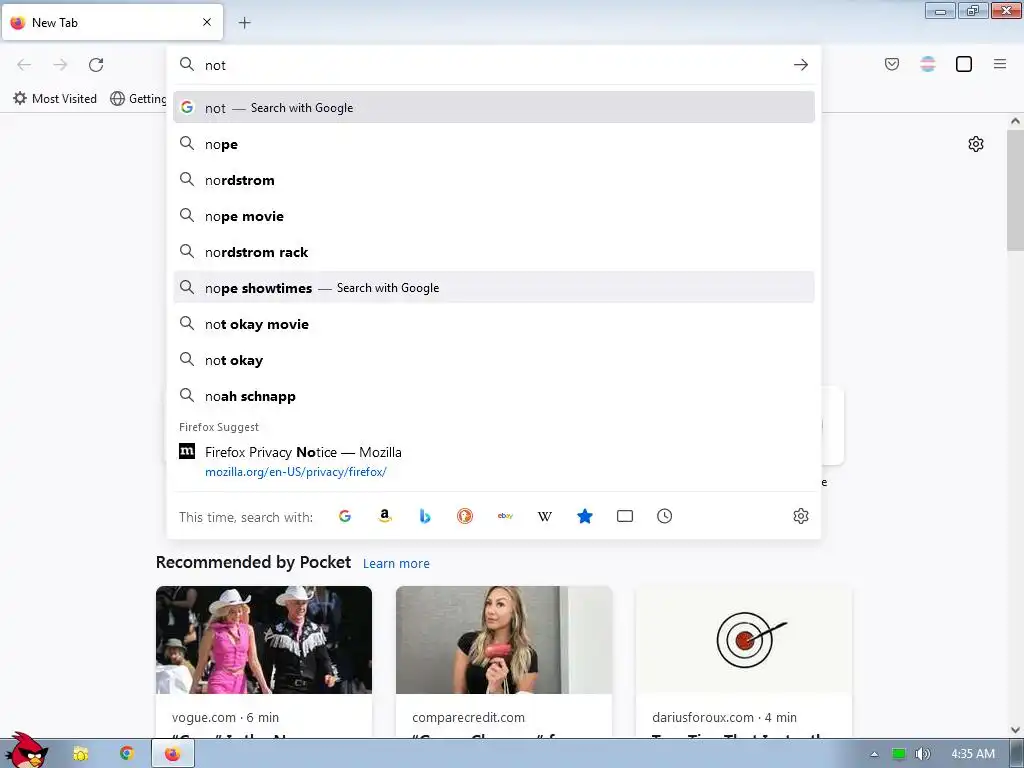Image resolution: width=1024 pixels, height=768 pixels.
Task: Open Firefox Privacy Notice suggestion
Action: pos(494,461)
